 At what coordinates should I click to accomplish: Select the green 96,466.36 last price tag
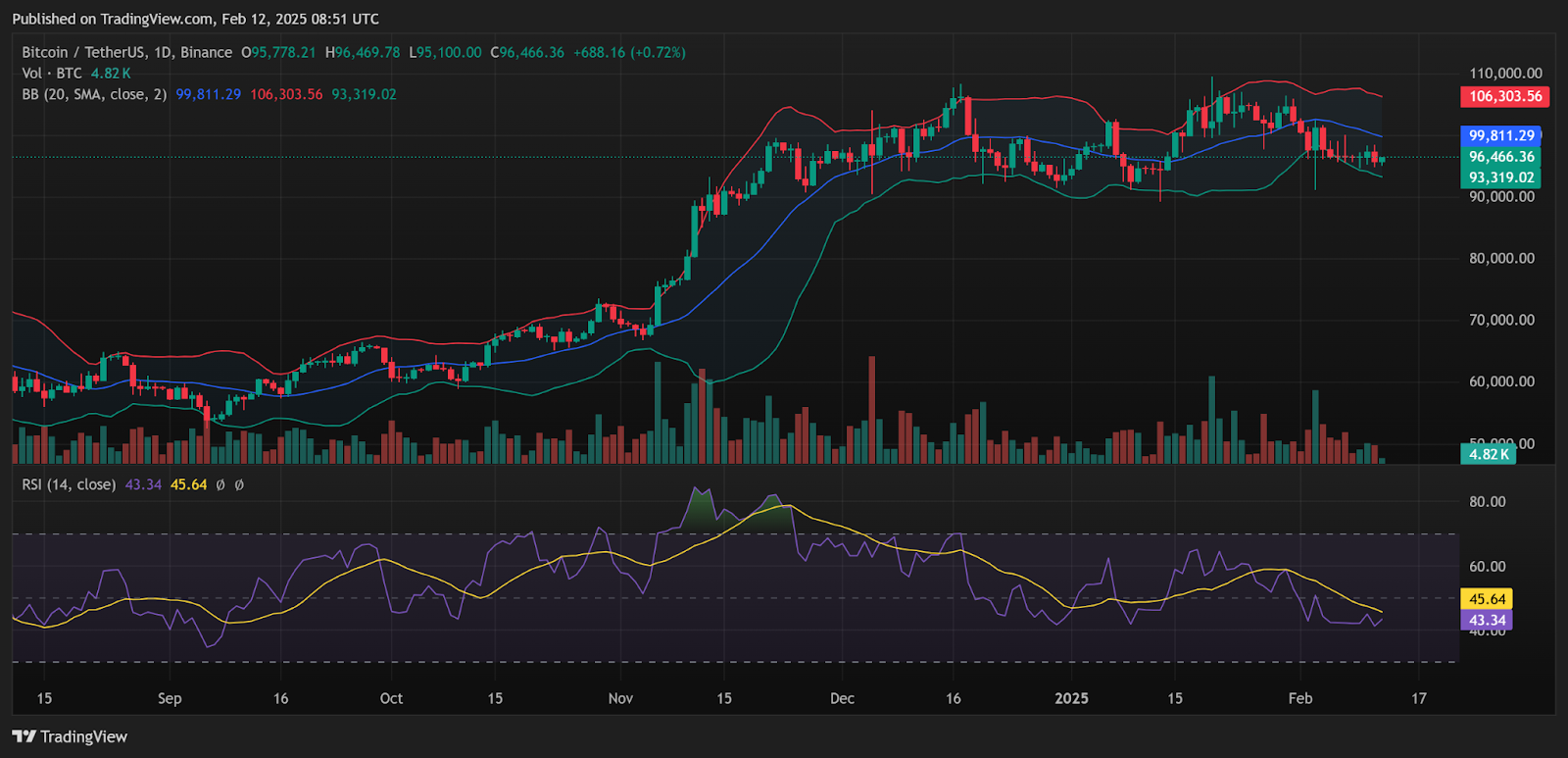[1500, 157]
